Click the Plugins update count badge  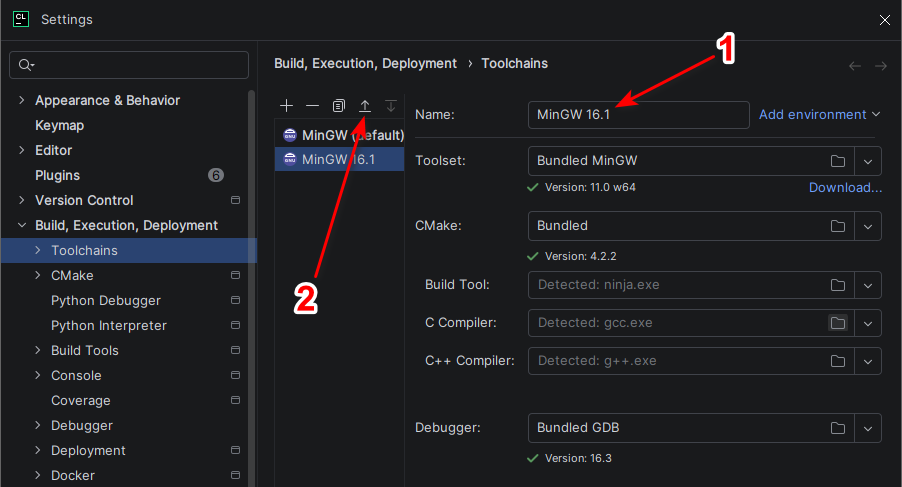tap(216, 175)
